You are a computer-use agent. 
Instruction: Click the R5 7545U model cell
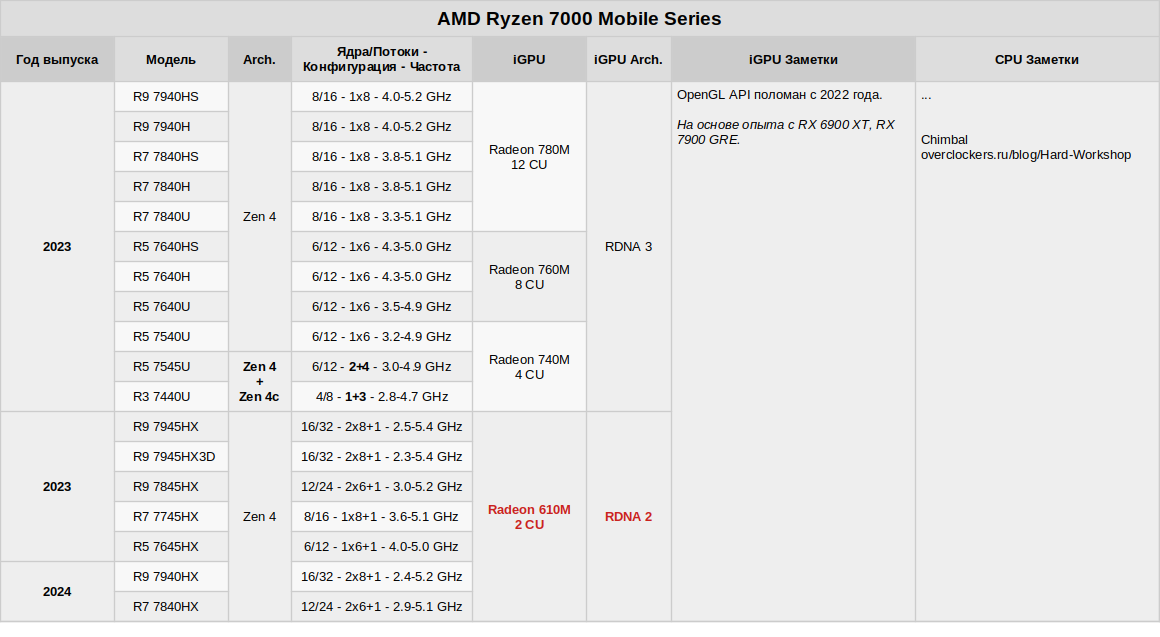pos(162,367)
